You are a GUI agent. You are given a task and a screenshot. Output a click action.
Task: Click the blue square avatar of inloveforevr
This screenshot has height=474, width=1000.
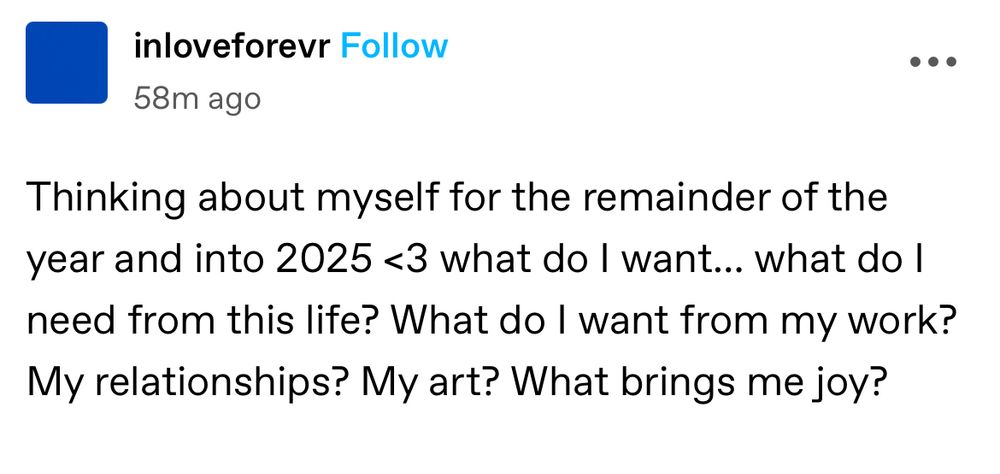[66, 62]
